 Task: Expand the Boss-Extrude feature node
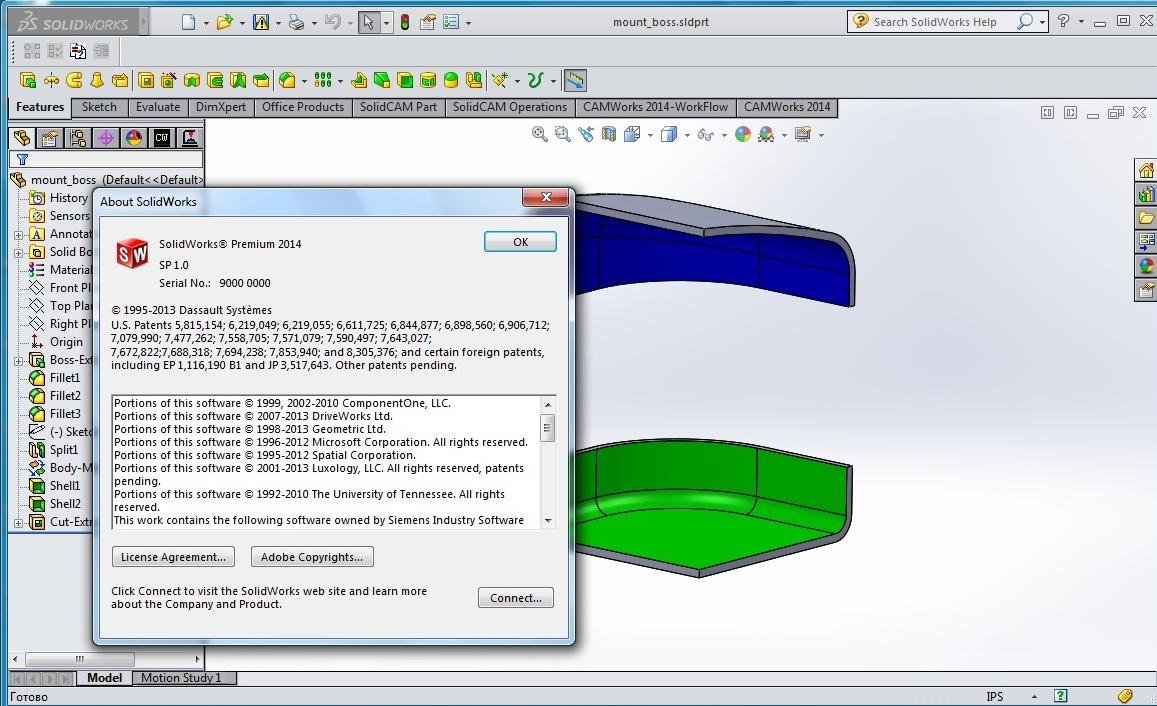[18, 361]
